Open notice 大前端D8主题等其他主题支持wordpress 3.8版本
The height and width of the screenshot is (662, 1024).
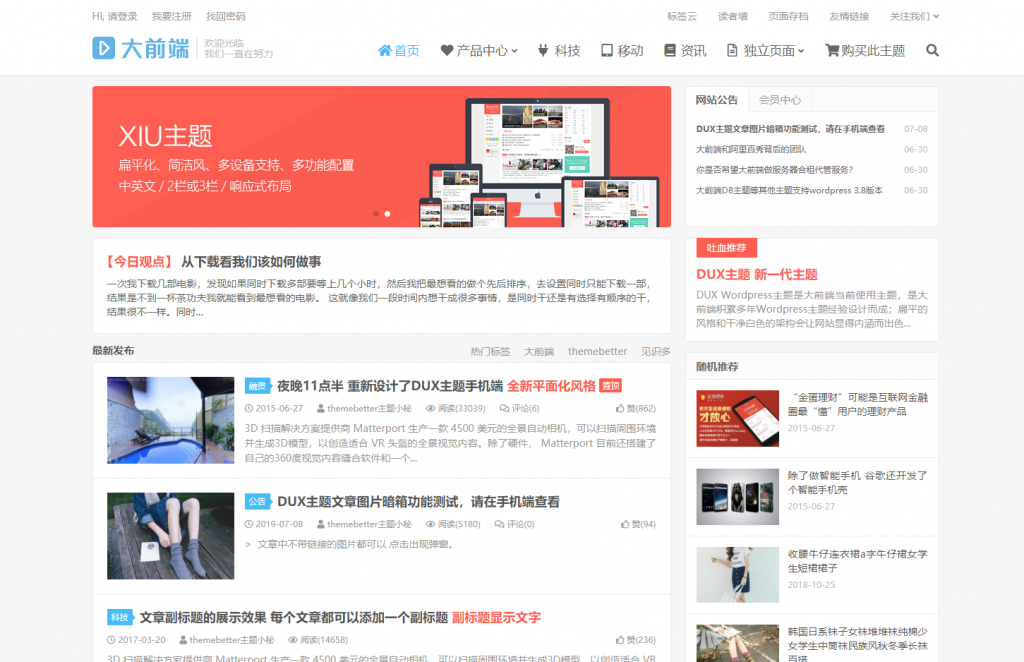click(x=789, y=191)
